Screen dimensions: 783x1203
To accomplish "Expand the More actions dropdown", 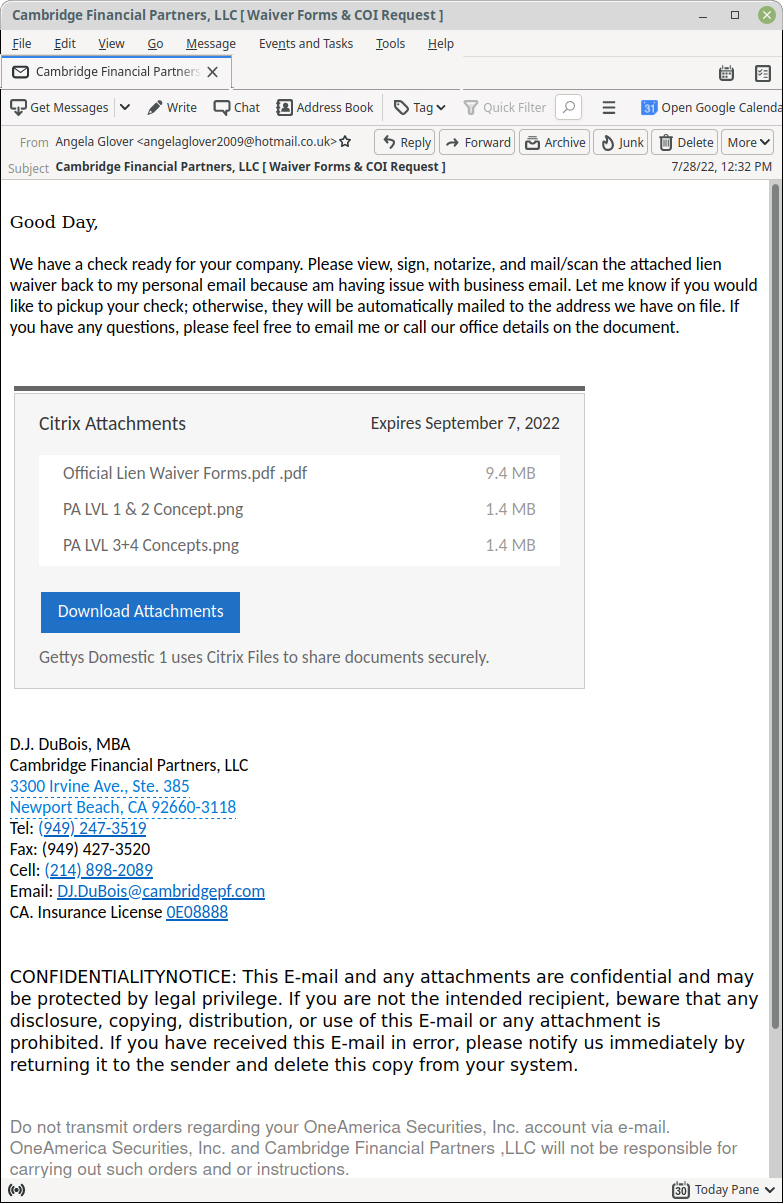I will [x=748, y=142].
